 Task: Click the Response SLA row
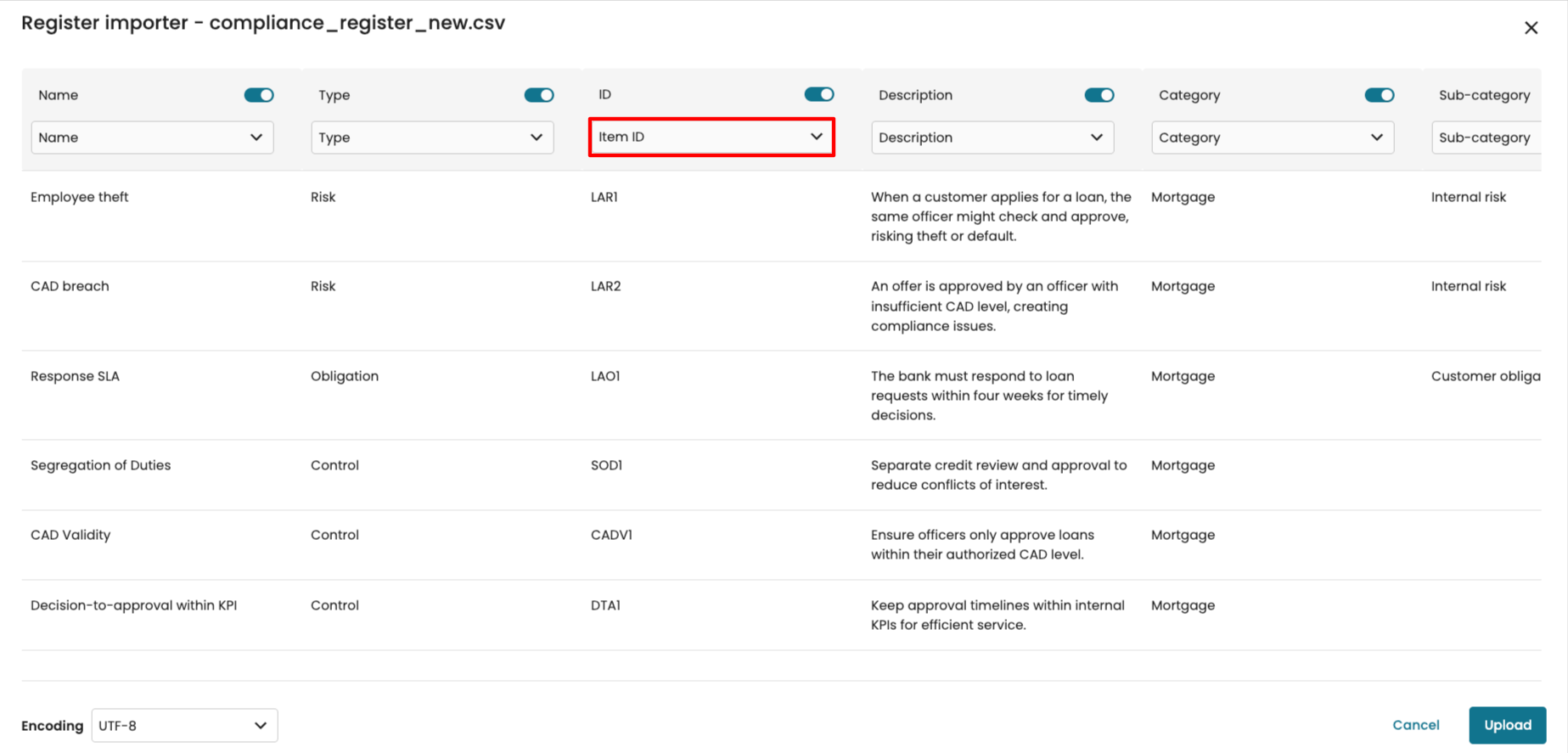[x=76, y=376]
